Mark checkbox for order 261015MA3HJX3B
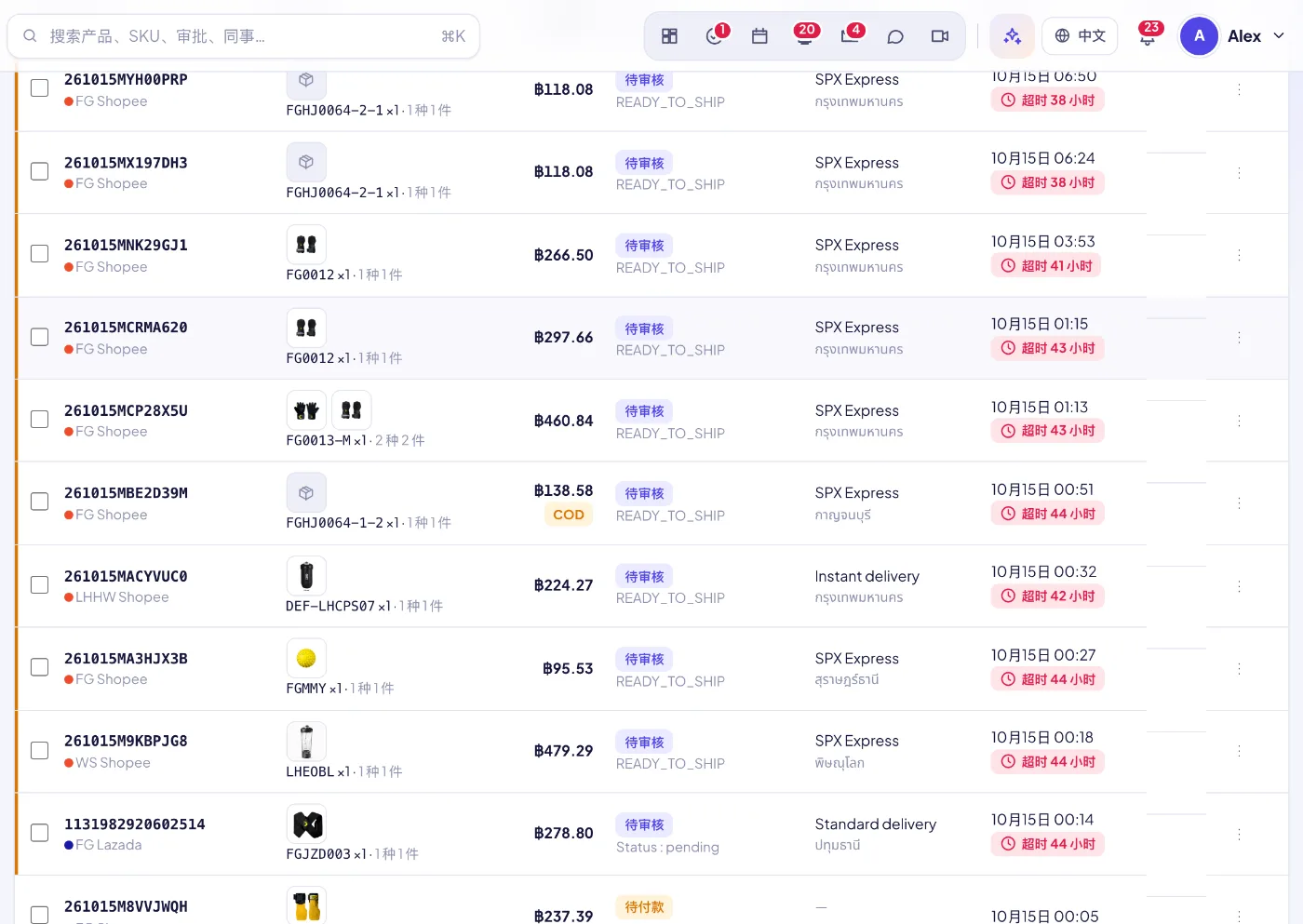Image resolution: width=1303 pixels, height=924 pixels. pos(39,667)
